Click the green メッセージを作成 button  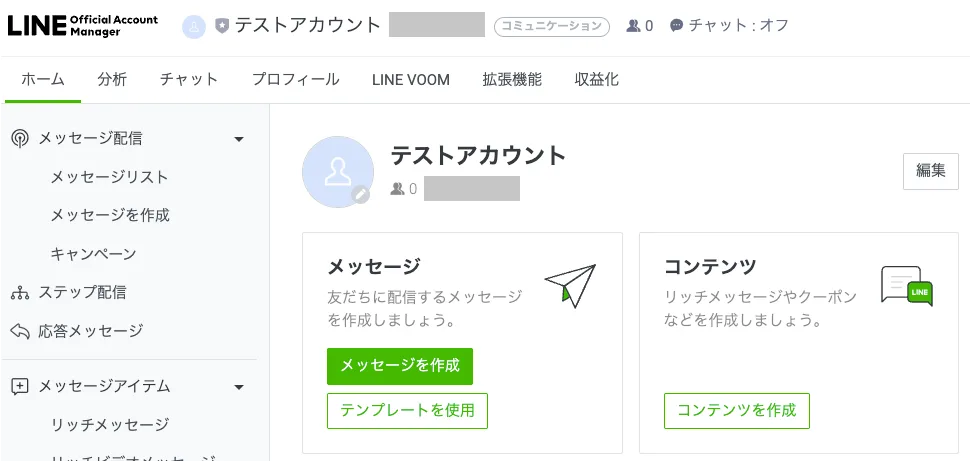tap(399, 366)
